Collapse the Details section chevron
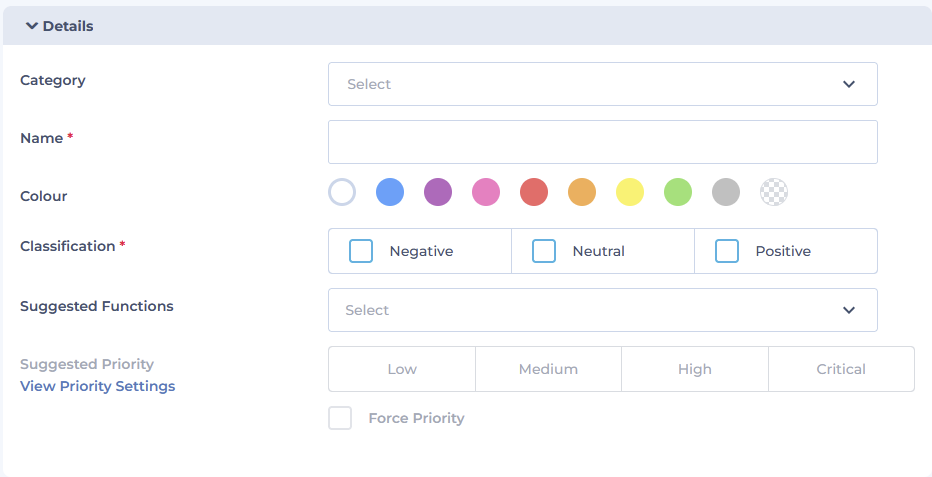The height and width of the screenshot is (477, 932). (32, 26)
